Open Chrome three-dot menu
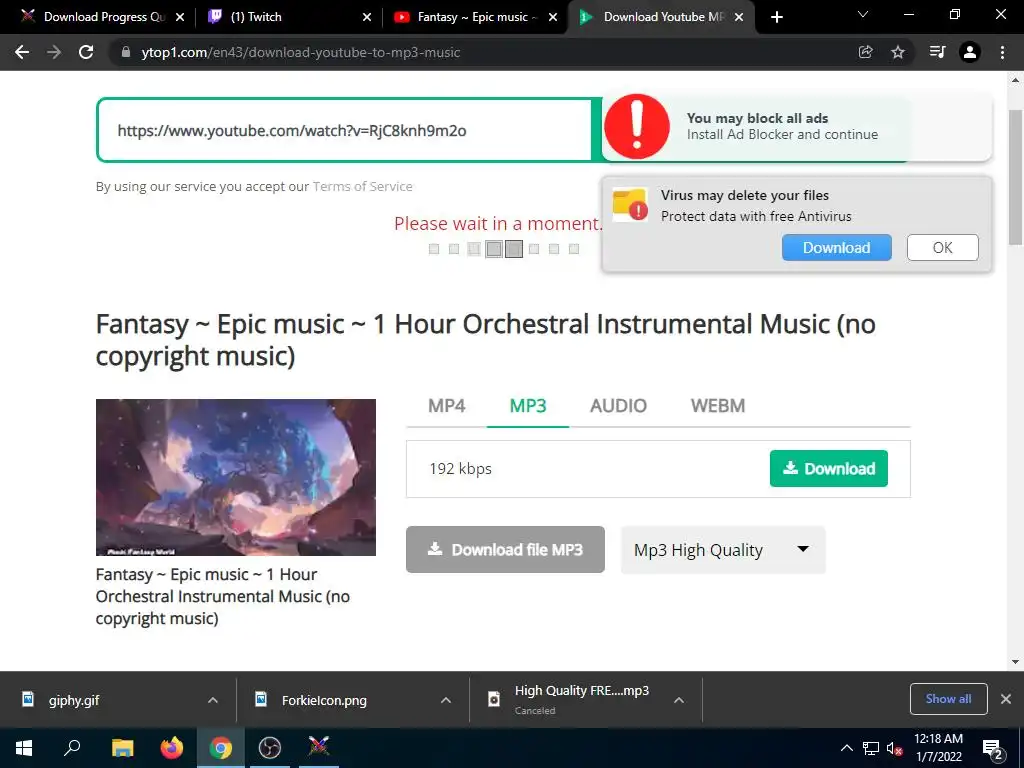Image resolution: width=1024 pixels, height=768 pixels. 1002,52
